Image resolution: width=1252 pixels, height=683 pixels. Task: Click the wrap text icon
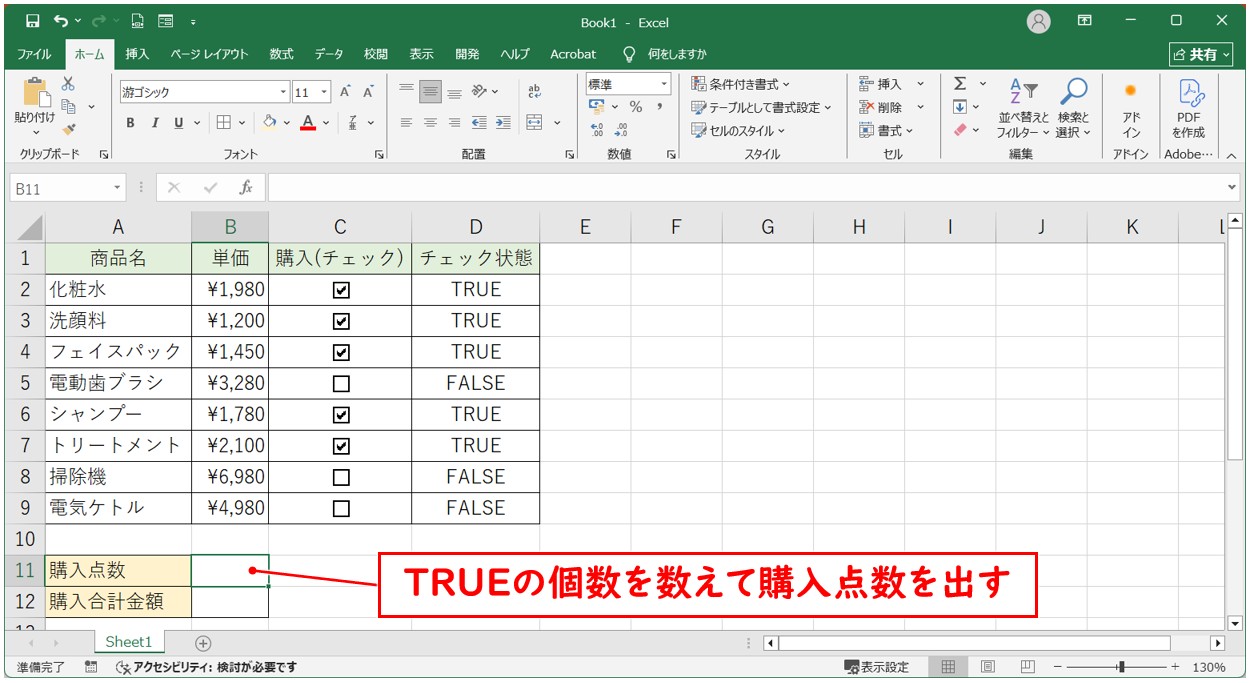[534, 92]
